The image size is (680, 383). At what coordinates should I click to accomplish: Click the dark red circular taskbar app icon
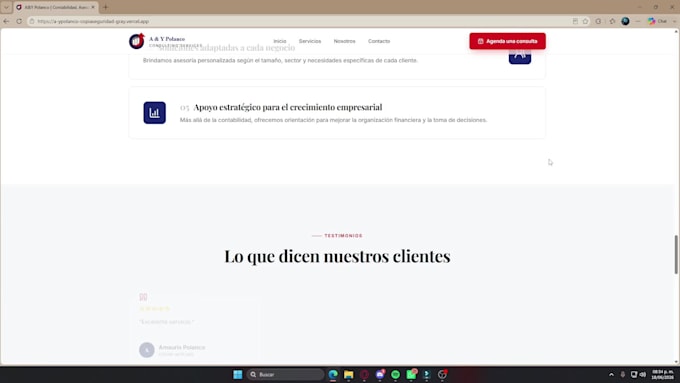[364, 374]
